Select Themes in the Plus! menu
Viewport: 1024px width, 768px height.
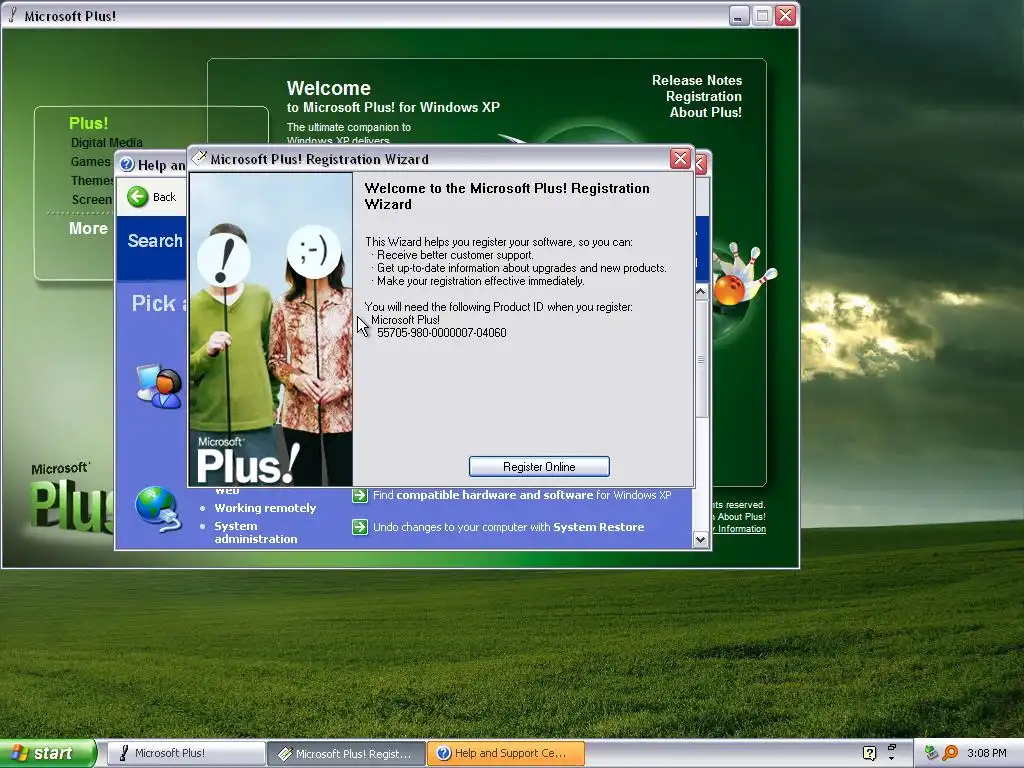point(92,180)
